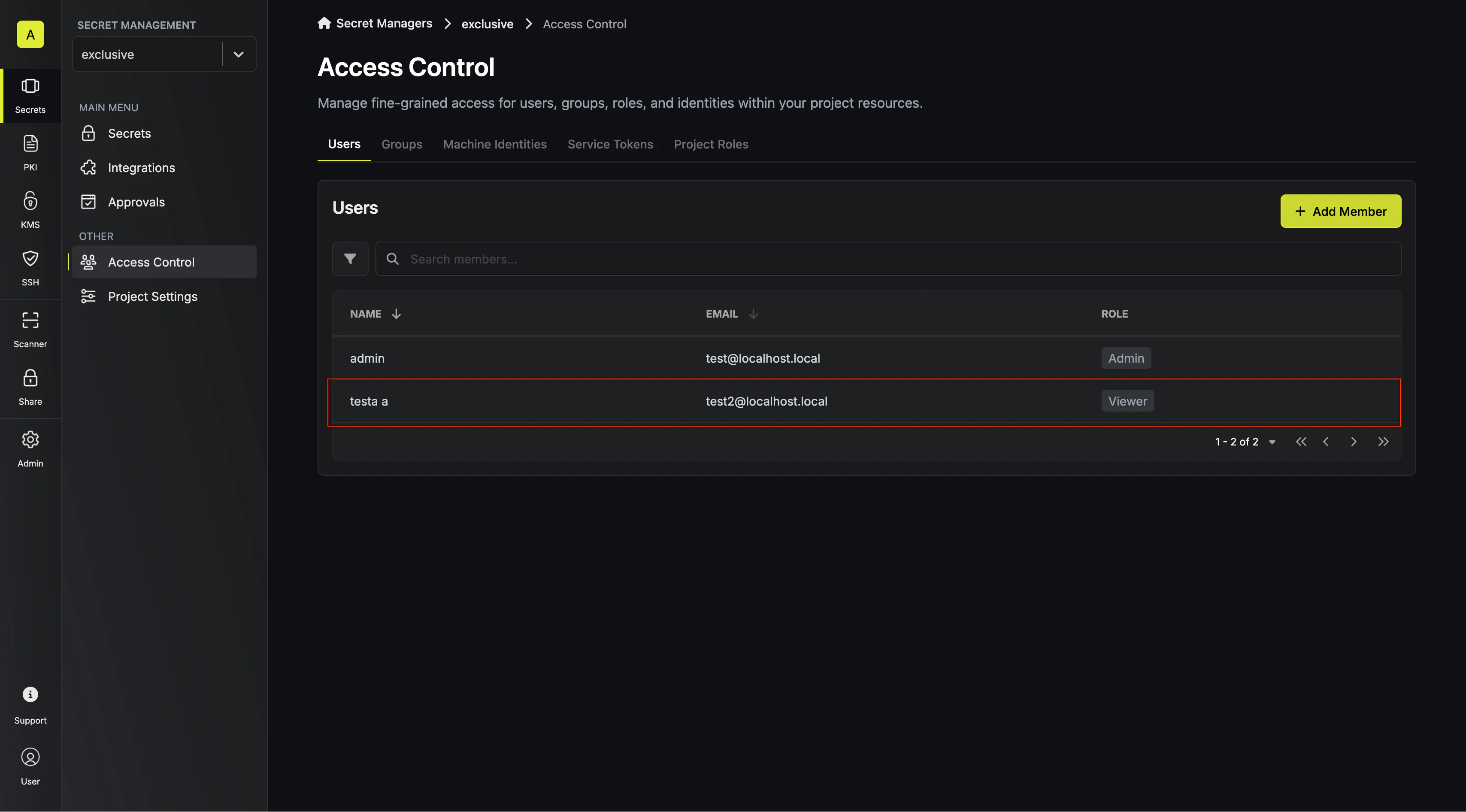Open the rows-per-page dropdown near 1 - 2 of 2

coord(1272,442)
